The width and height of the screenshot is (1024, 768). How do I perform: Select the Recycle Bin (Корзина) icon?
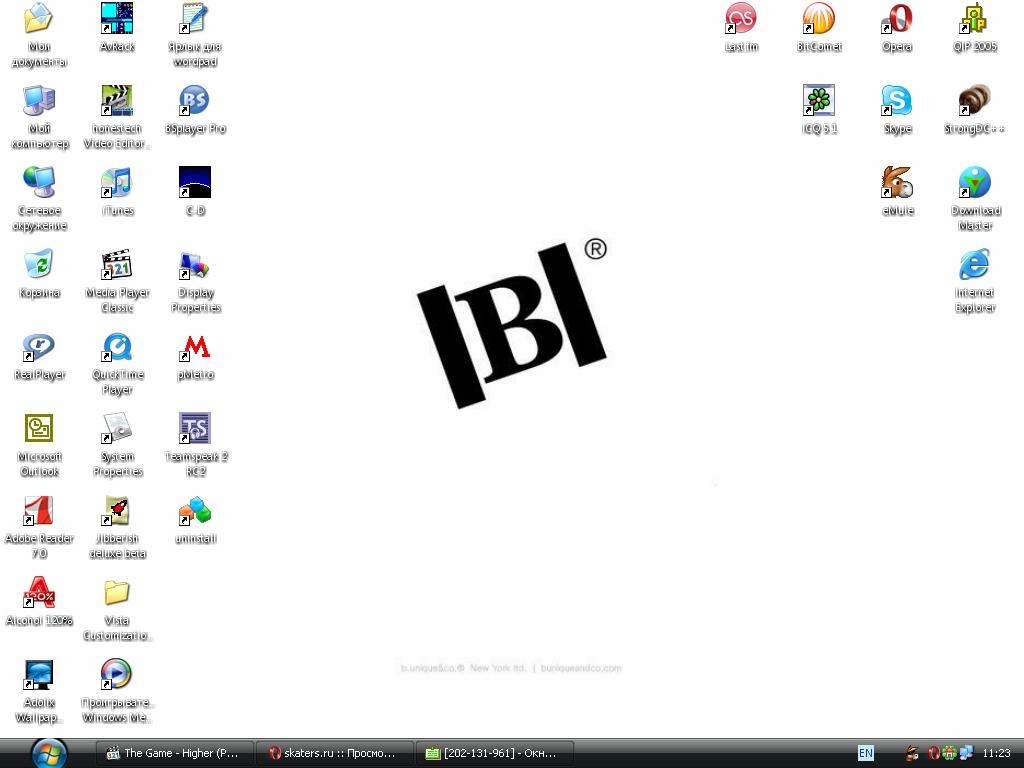(x=39, y=265)
